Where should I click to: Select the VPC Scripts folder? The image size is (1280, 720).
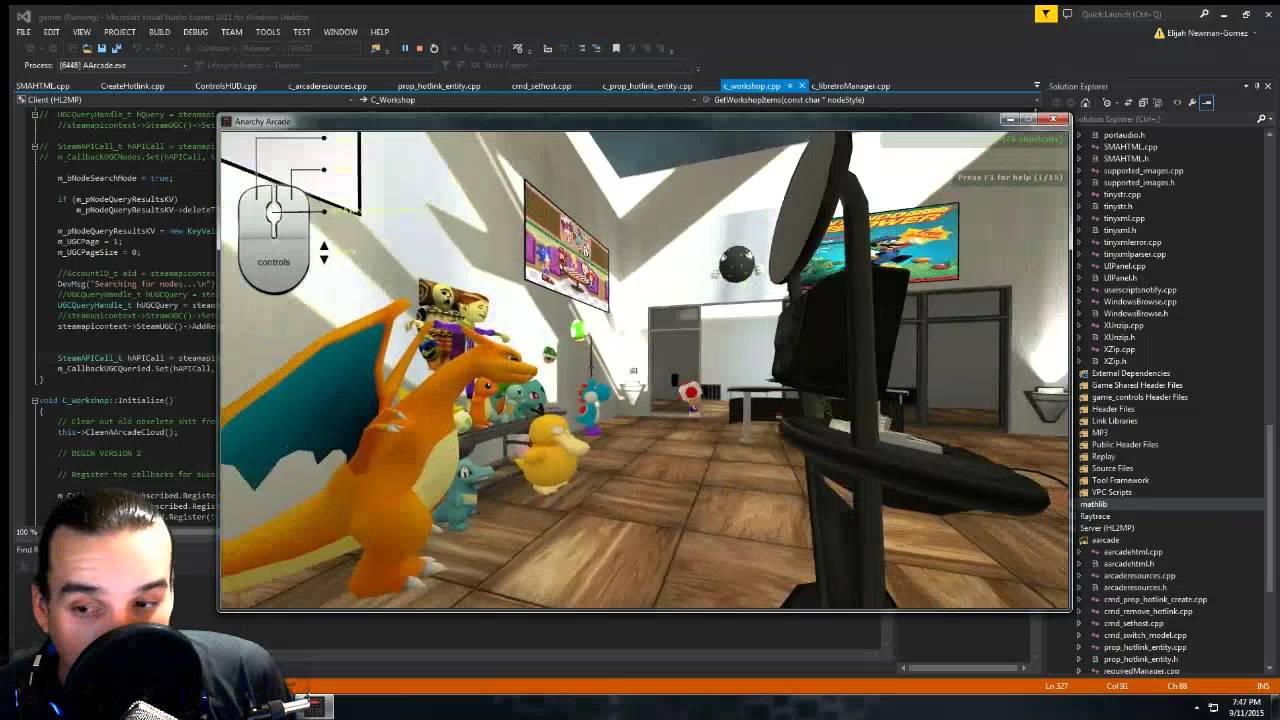(1111, 492)
